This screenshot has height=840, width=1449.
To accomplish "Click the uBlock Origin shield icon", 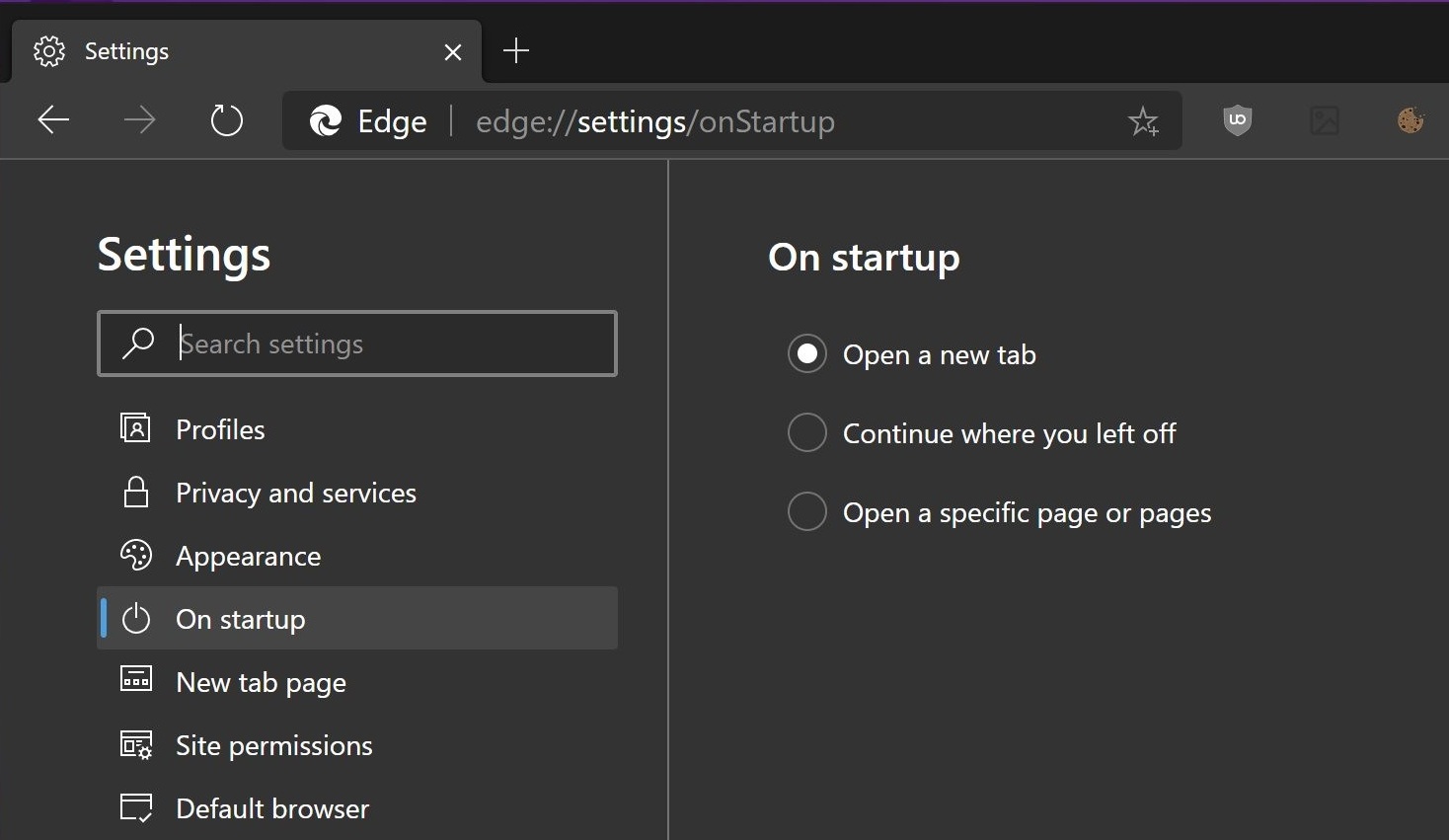I will coord(1237,120).
